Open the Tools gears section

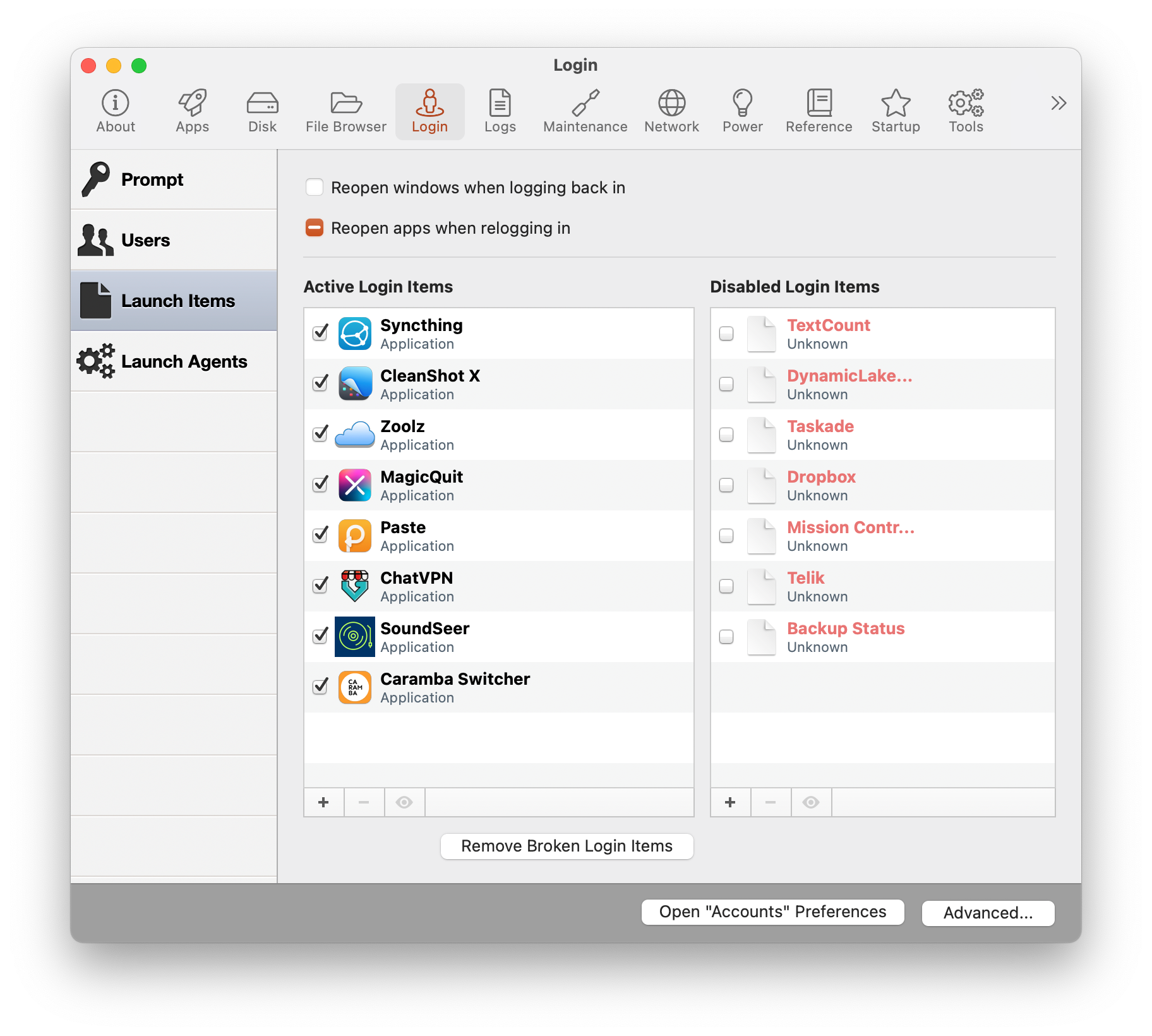[966, 111]
